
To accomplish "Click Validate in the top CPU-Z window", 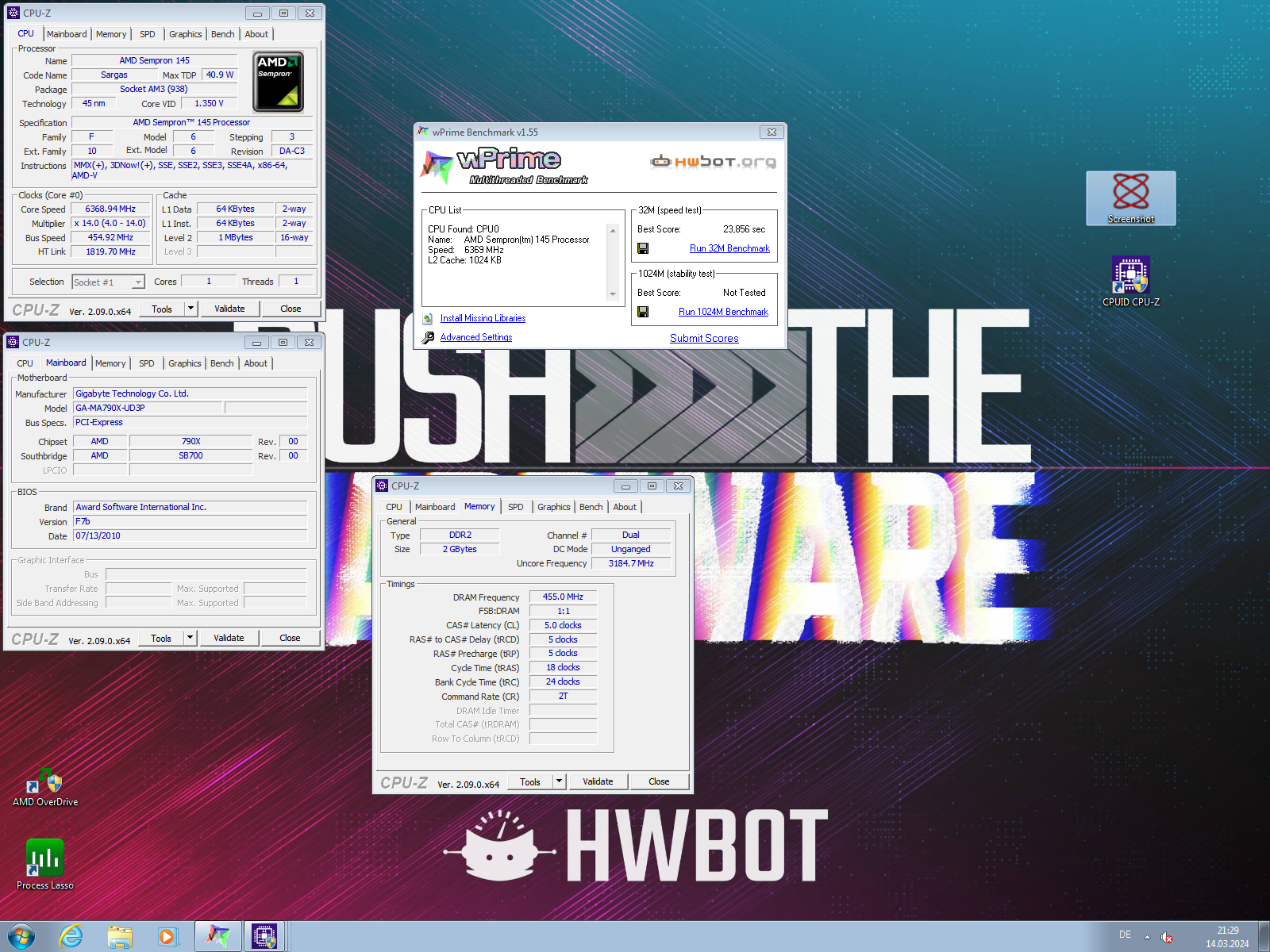I will [229, 309].
